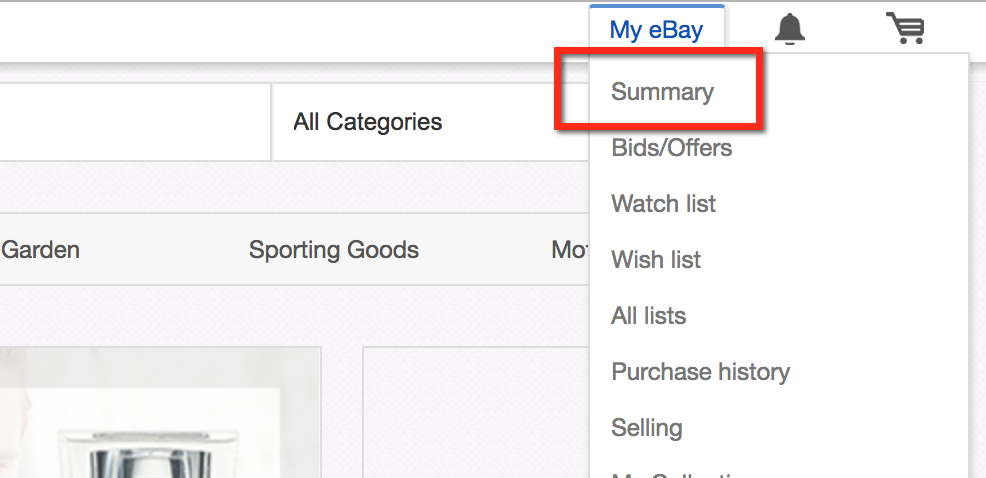Image resolution: width=986 pixels, height=478 pixels.
Task: Go to Bids/Offers
Action: pos(671,148)
